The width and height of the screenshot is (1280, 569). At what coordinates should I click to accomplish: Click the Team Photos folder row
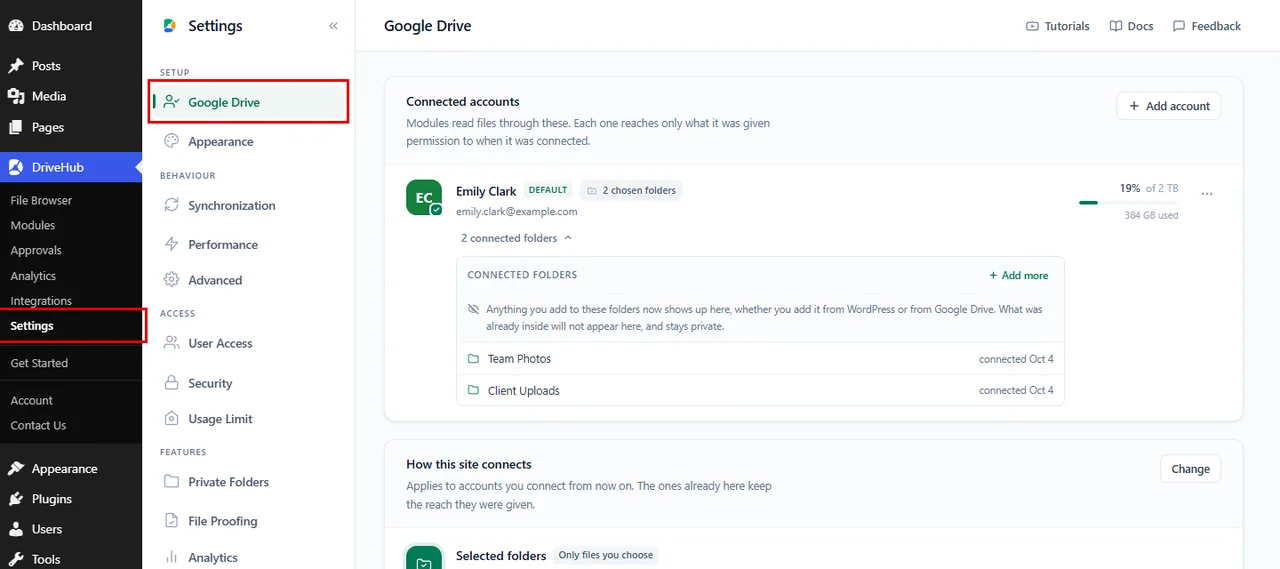(x=760, y=359)
